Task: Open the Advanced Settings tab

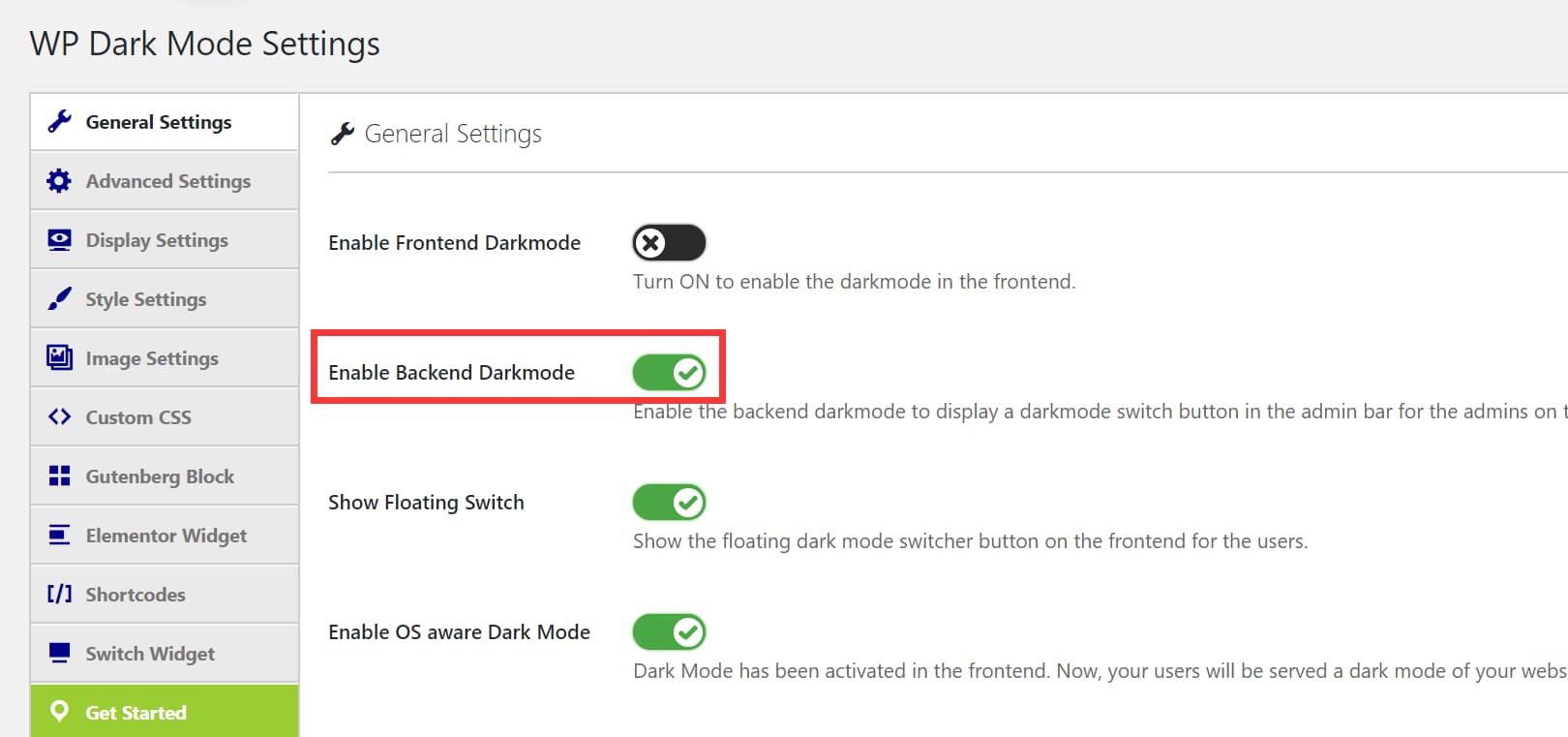Action: (167, 181)
